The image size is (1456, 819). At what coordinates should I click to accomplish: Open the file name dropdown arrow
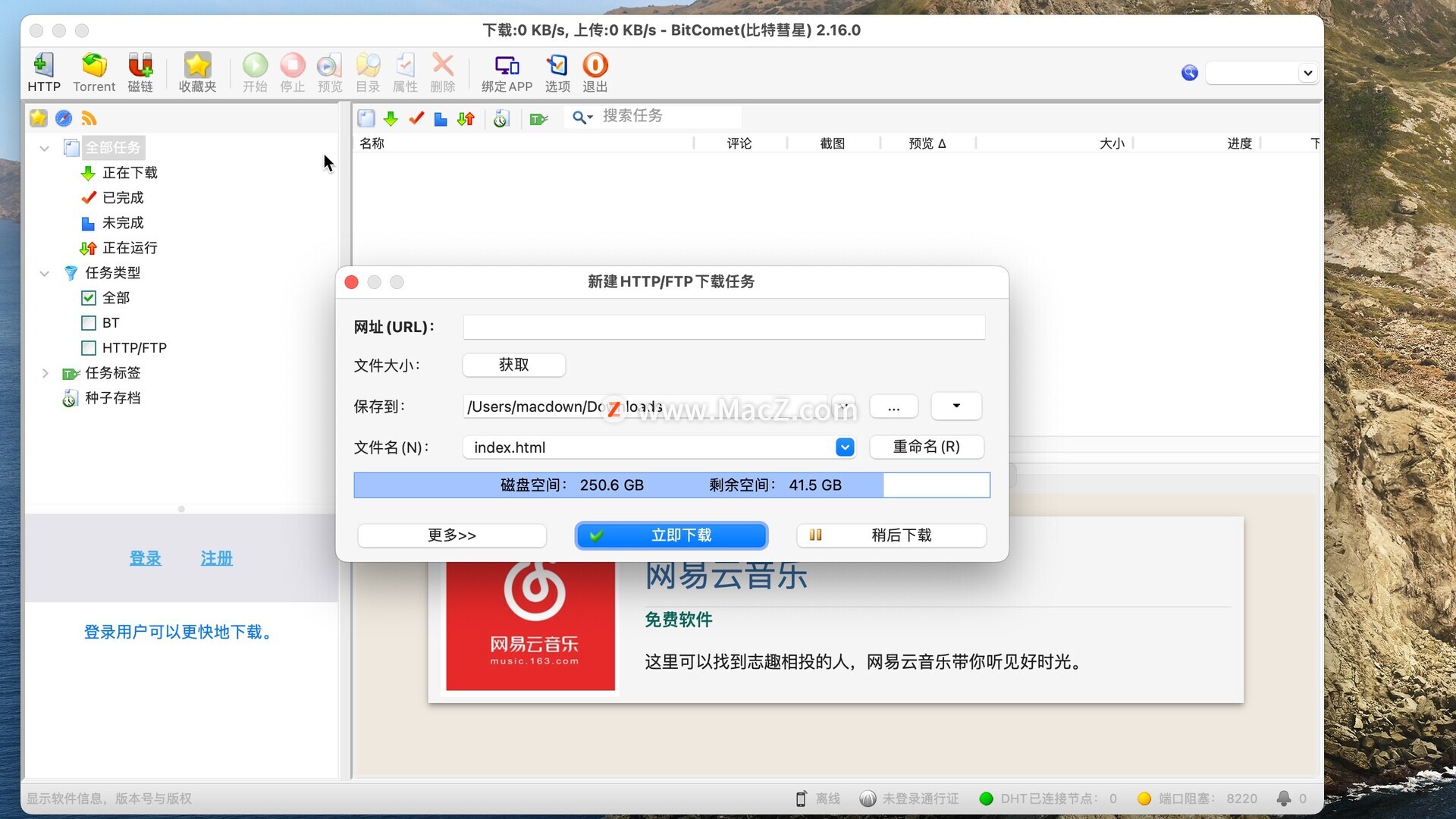[x=845, y=447]
